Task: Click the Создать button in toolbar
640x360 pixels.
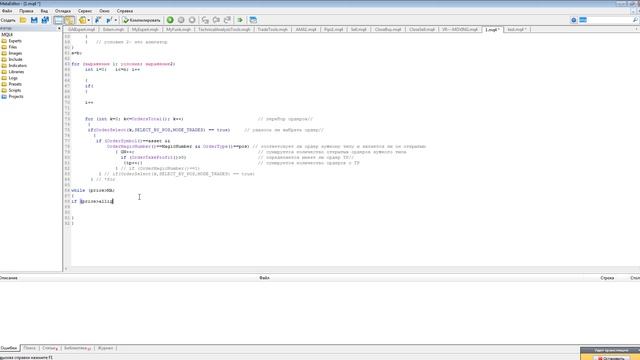Action: point(8,20)
